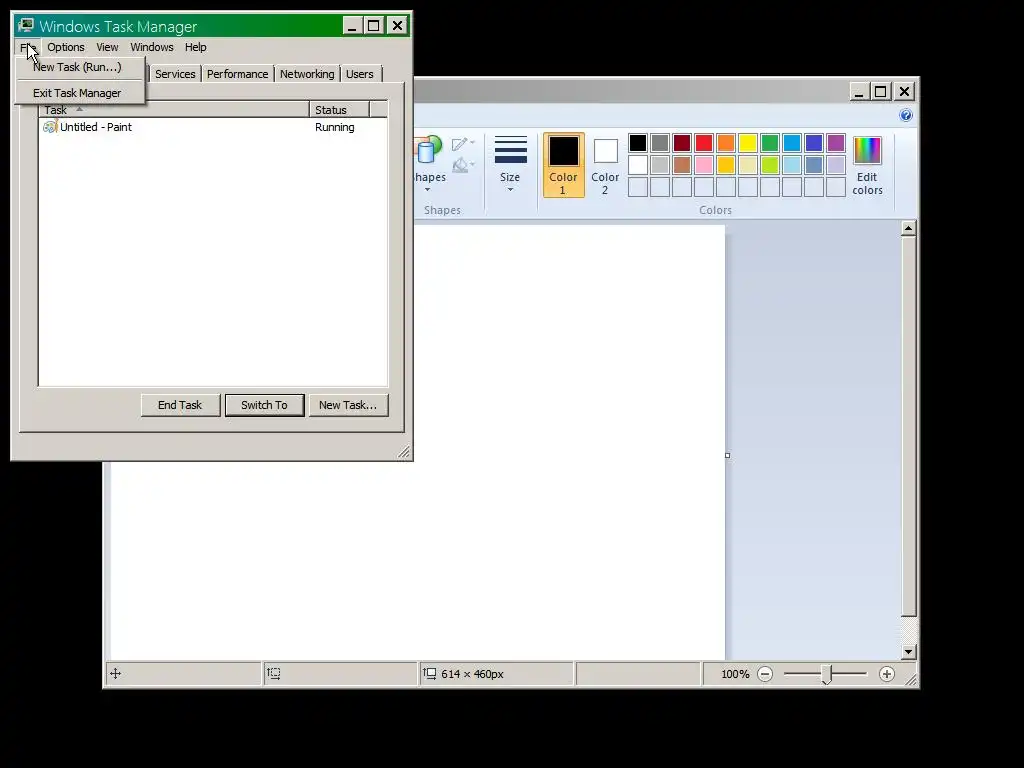
Task: Pick the red color swatch
Action: (x=704, y=143)
